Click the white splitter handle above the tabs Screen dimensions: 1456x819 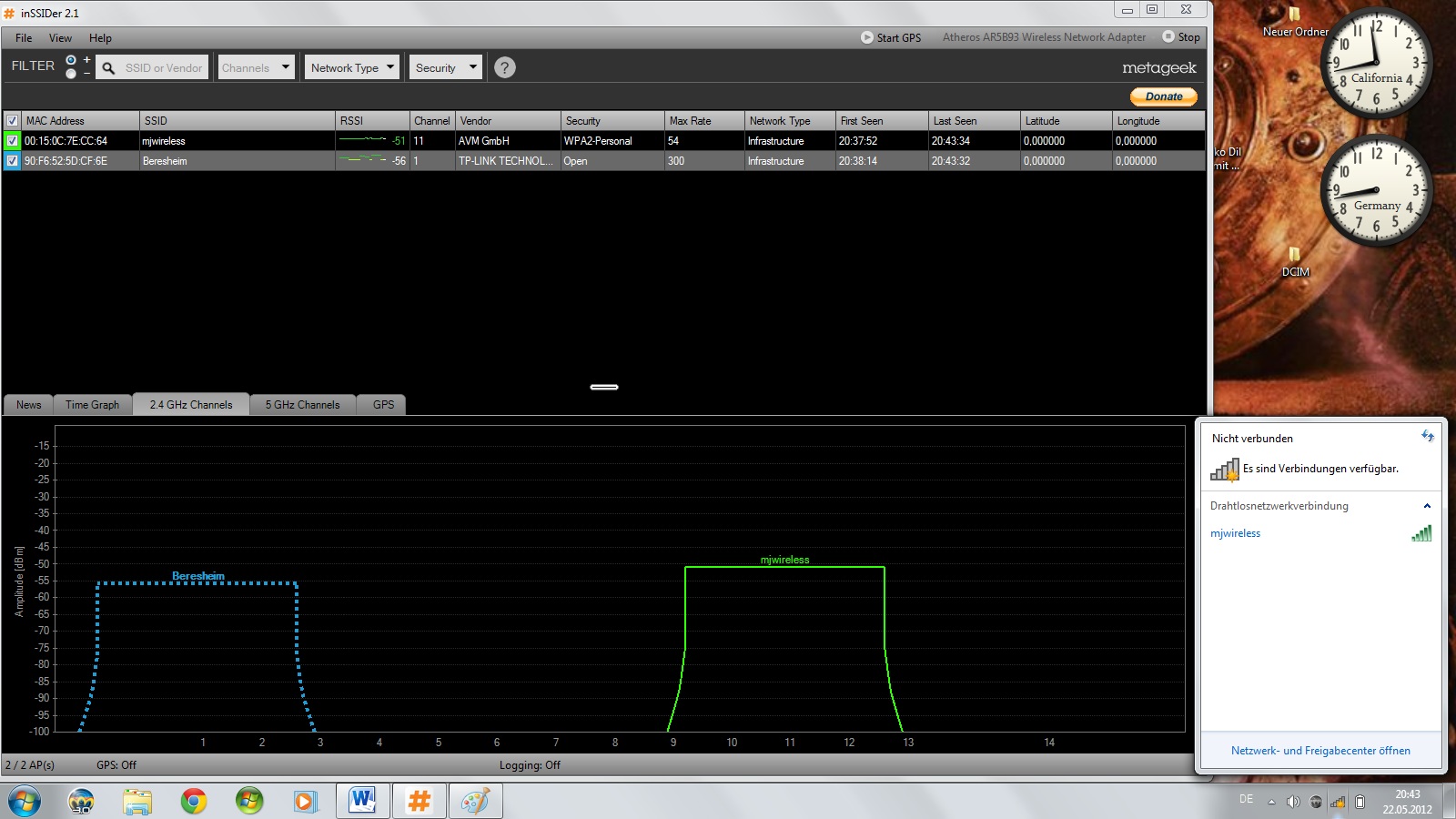coord(604,387)
